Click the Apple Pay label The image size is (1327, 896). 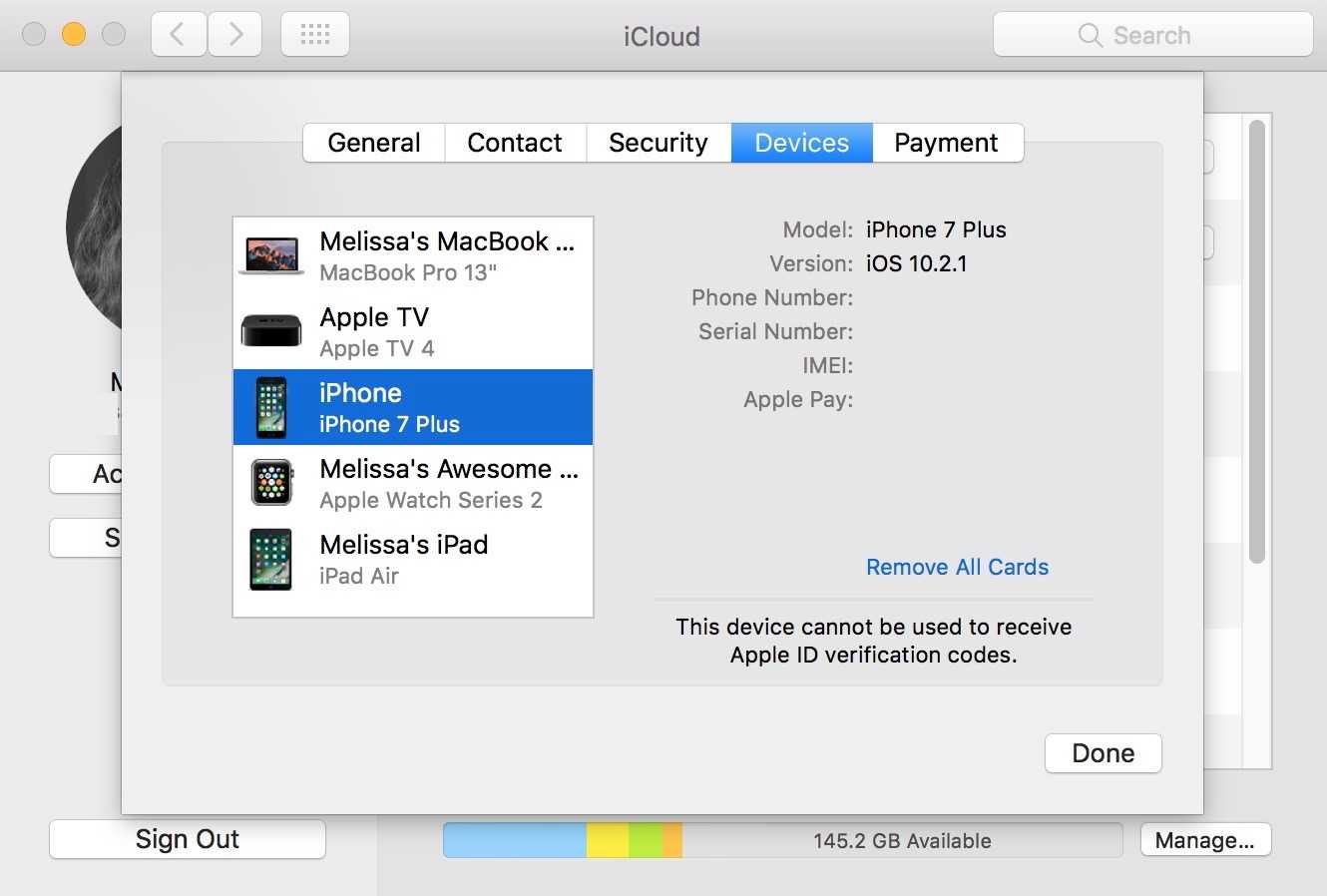click(798, 399)
